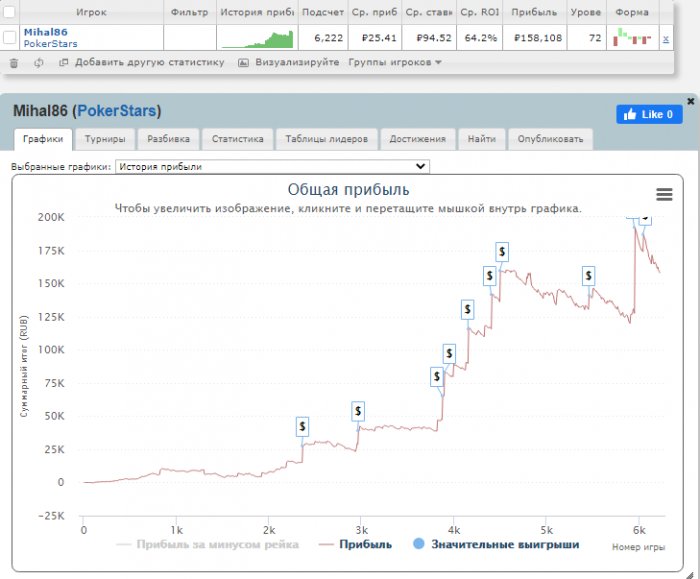This screenshot has width=700, height=579.
Task: Click the $ marker near 100K level
Action: click(449, 354)
